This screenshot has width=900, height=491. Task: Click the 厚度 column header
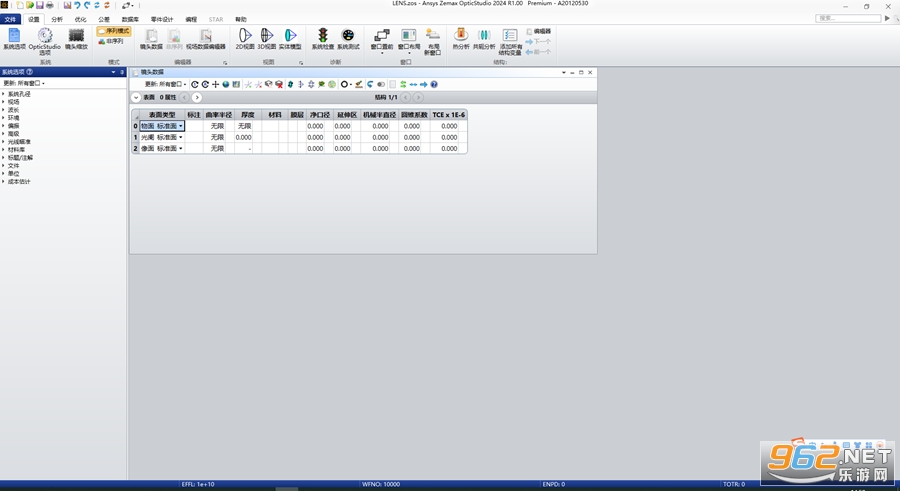pos(247,115)
